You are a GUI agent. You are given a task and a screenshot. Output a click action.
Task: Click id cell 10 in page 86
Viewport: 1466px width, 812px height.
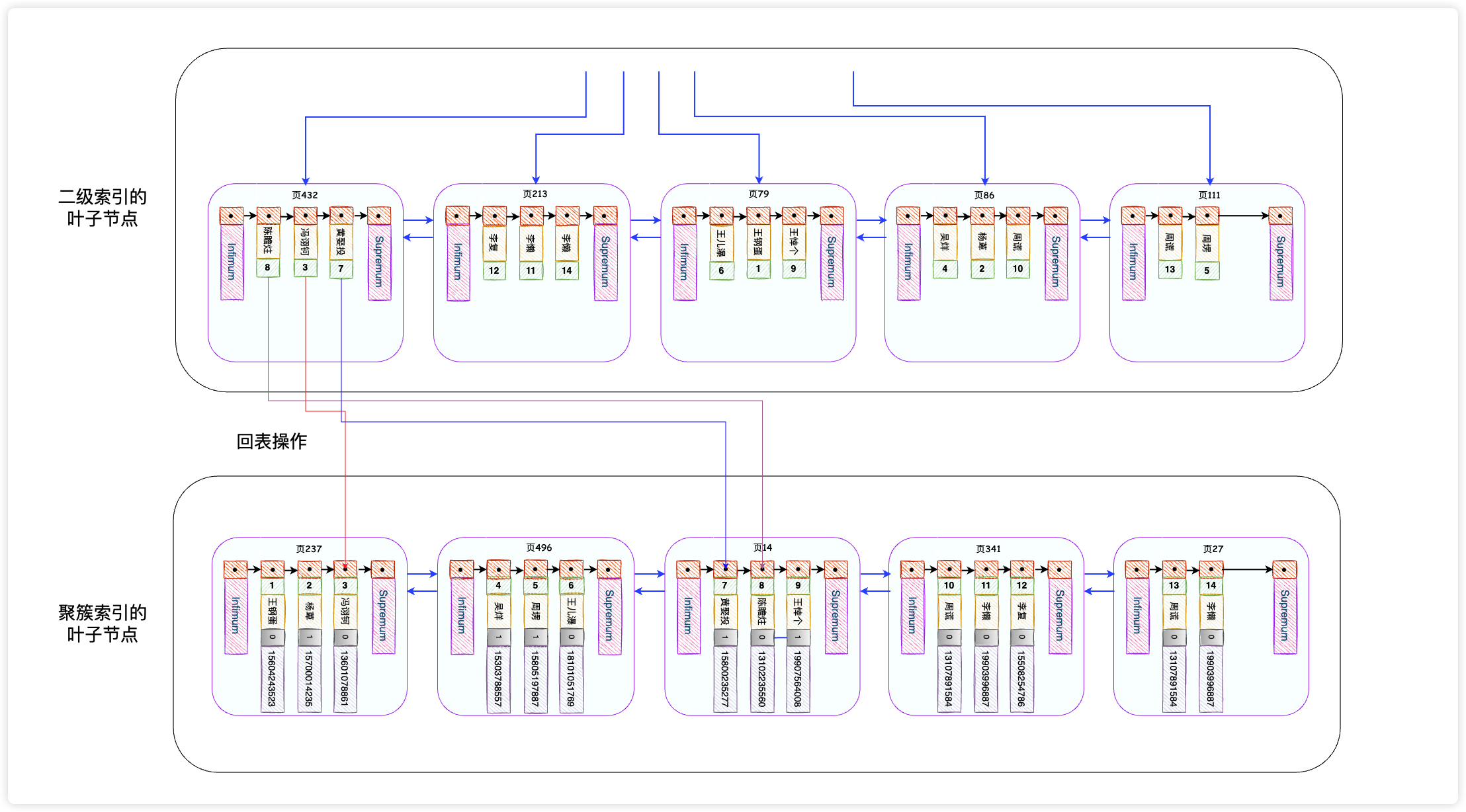pyautogui.click(x=1017, y=269)
